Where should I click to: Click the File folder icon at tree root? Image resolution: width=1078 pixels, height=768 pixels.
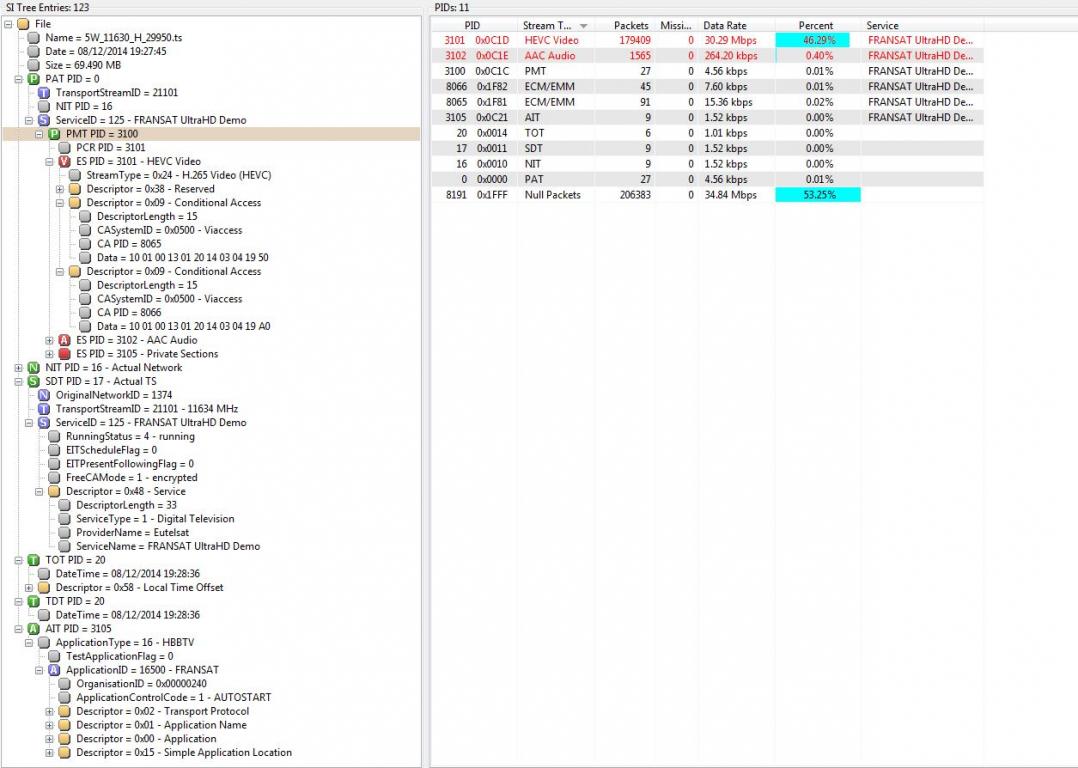(23, 24)
